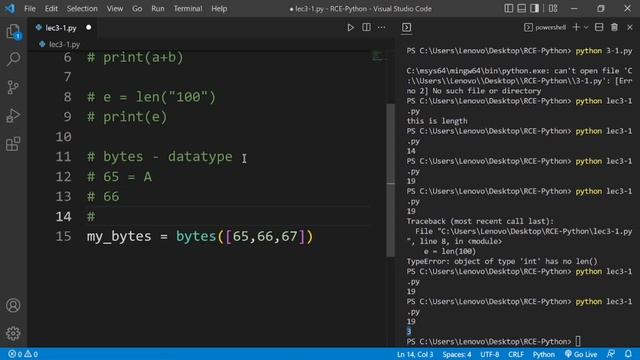Open the Terminal menu

[x=188, y=9]
